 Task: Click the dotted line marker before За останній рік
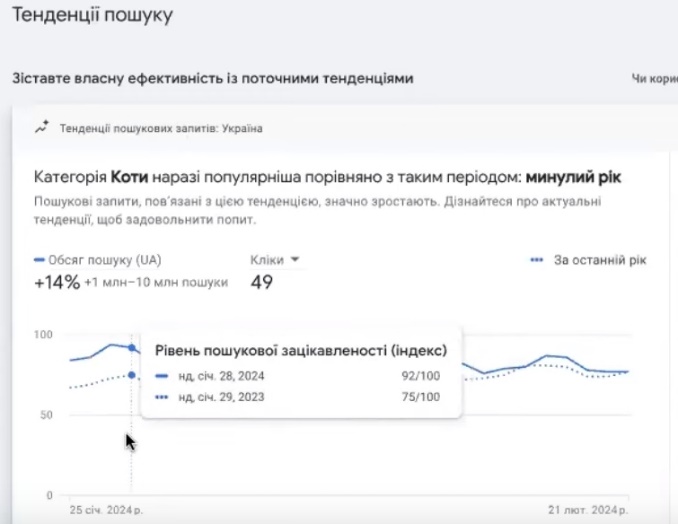pos(538,260)
